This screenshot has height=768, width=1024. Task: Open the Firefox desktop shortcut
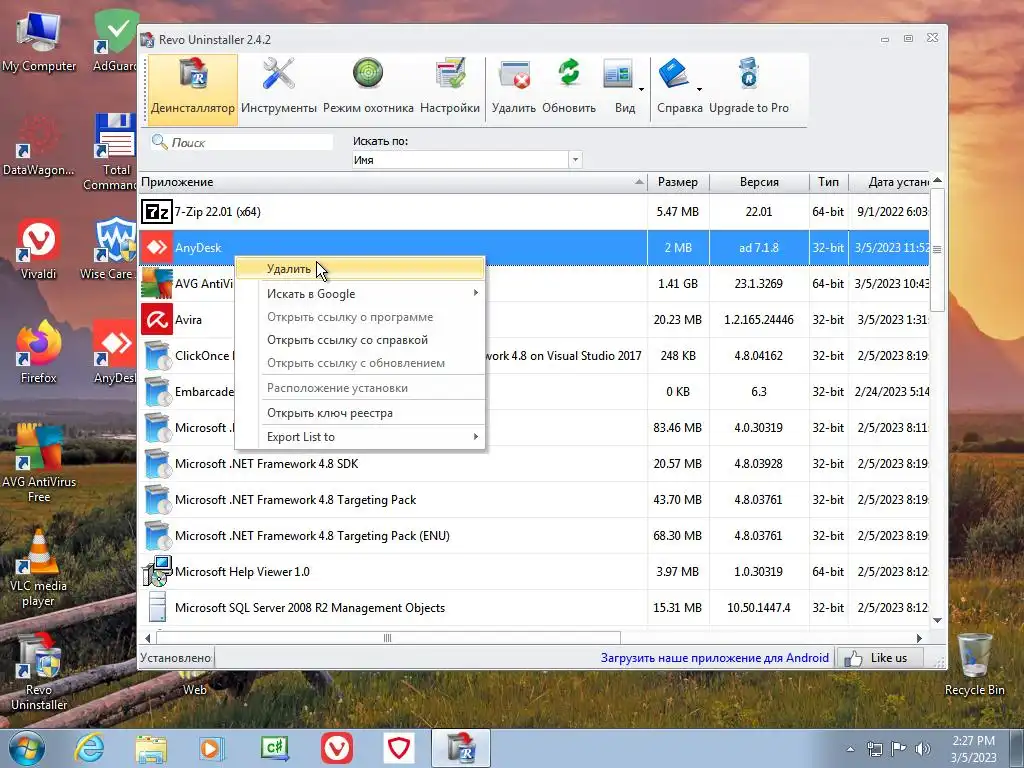click(39, 353)
